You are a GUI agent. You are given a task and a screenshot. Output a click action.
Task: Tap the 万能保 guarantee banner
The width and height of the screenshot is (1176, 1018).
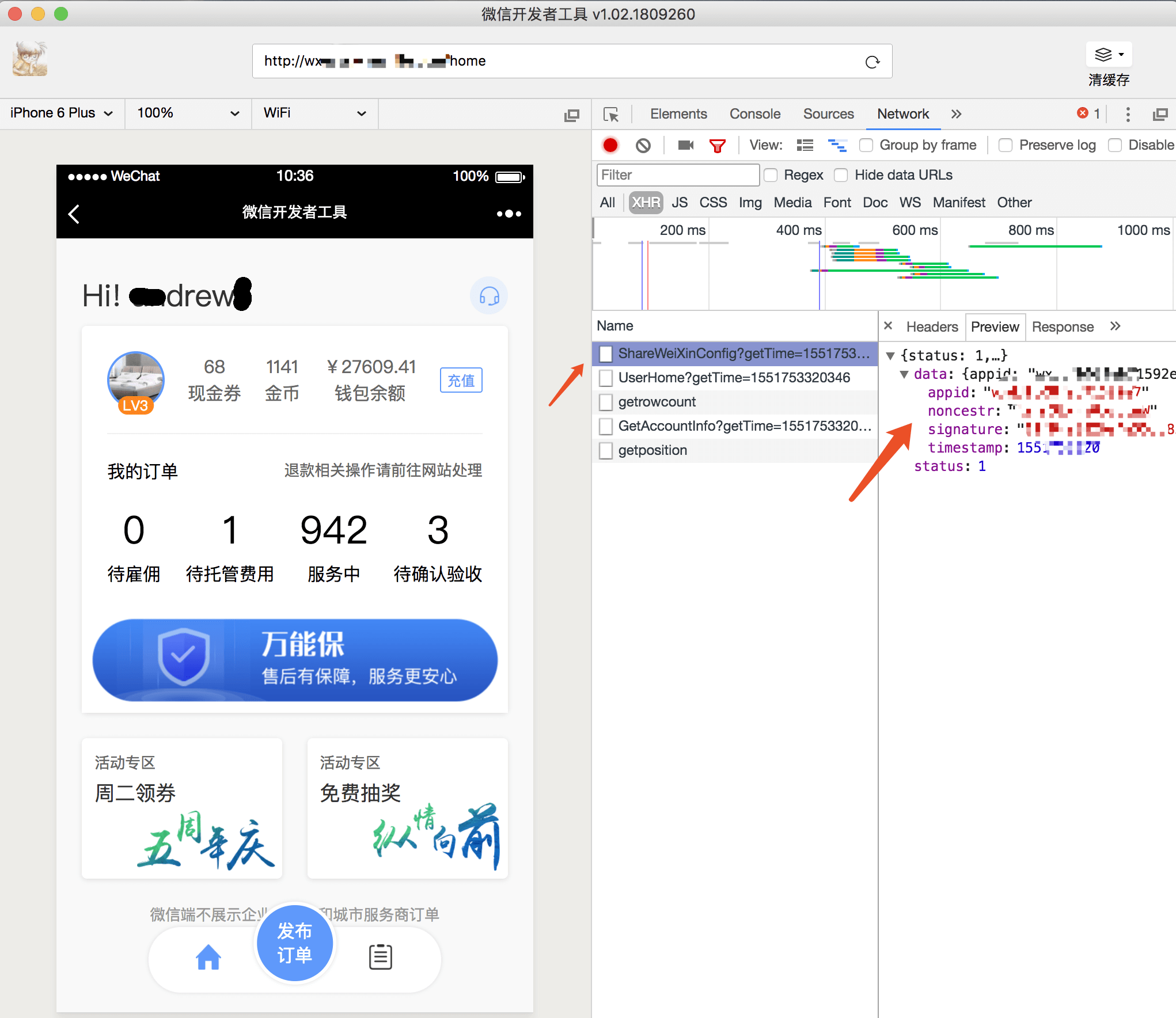point(295,660)
